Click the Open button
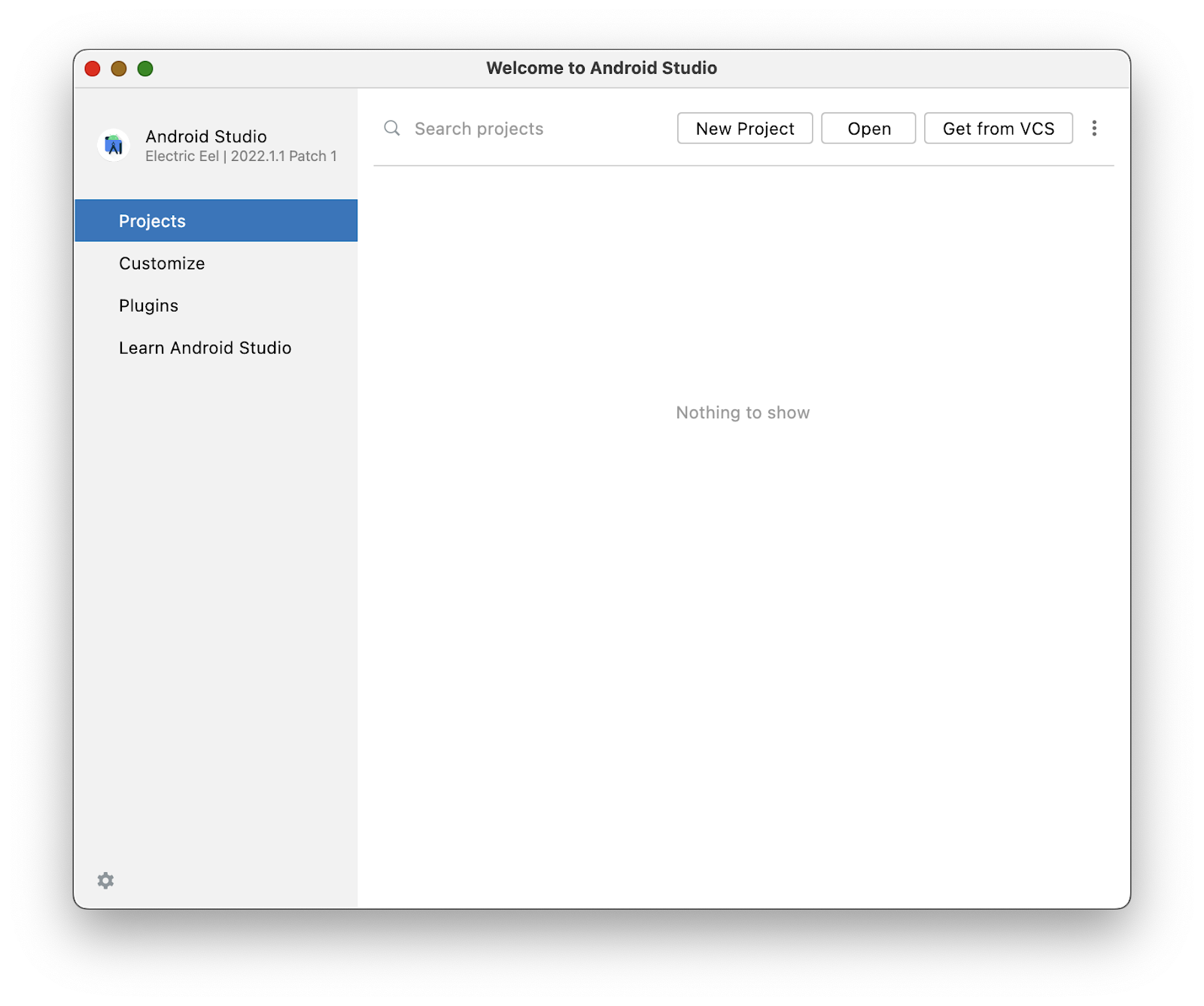 [868, 129]
